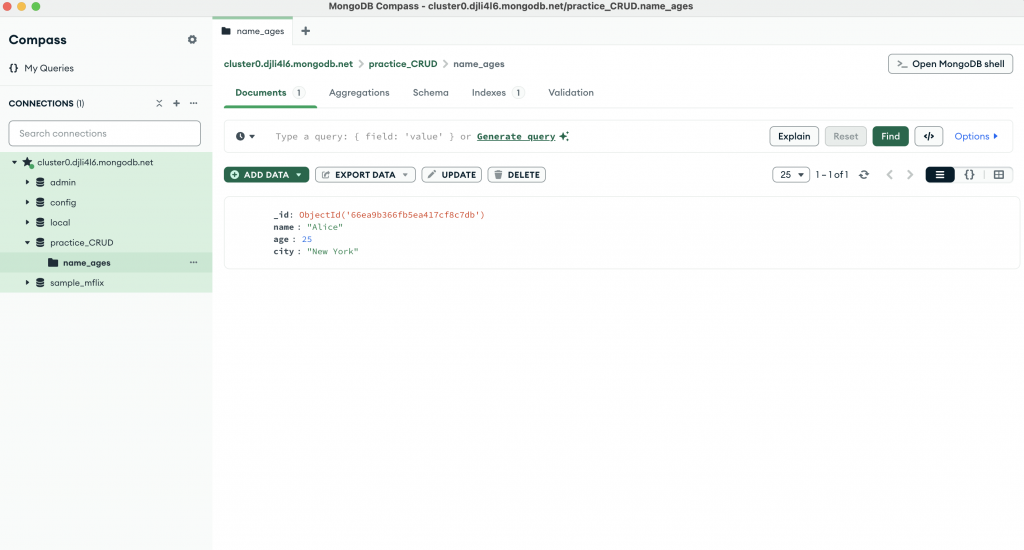
Task: Click the city value "New York"
Action: pyautogui.click(x=332, y=251)
